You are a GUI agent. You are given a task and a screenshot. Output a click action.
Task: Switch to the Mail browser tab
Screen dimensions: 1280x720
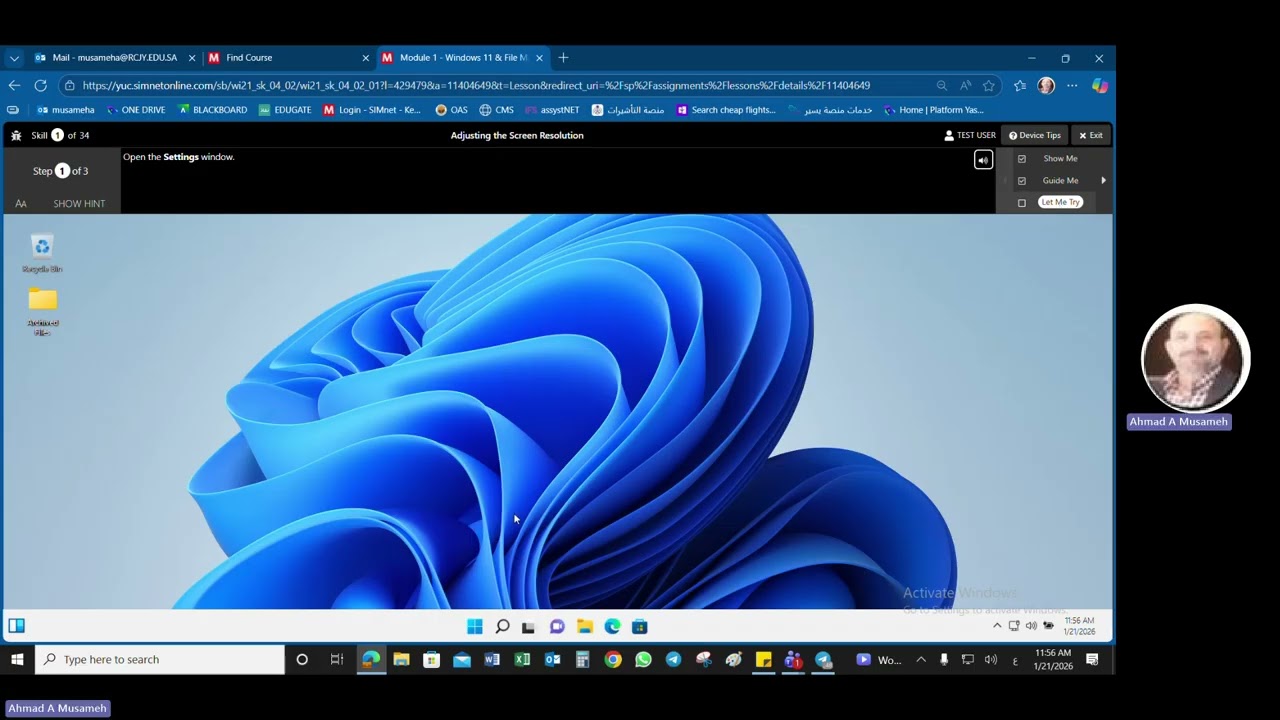point(113,58)
